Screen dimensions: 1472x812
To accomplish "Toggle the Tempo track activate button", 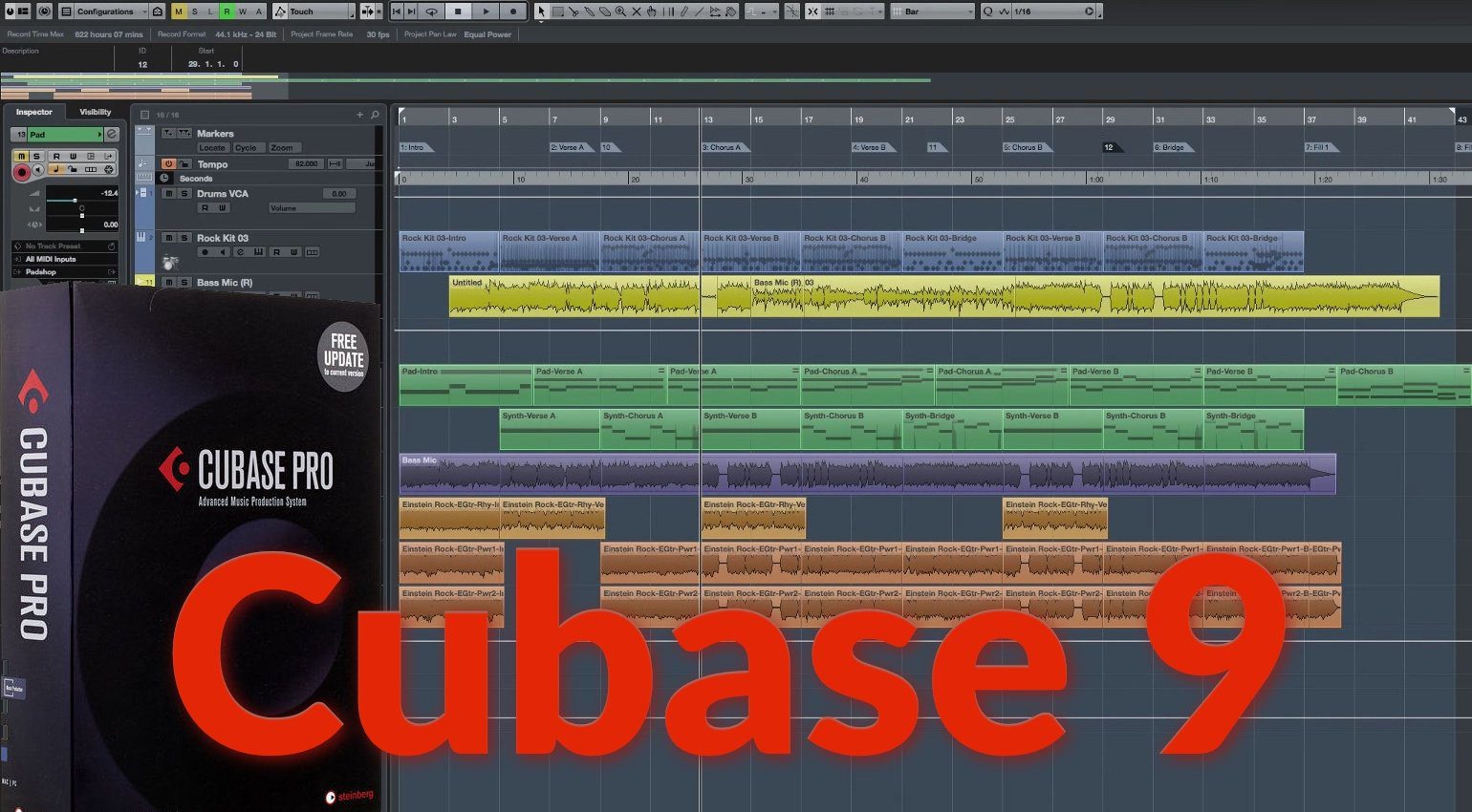I will tap(168, 164).
